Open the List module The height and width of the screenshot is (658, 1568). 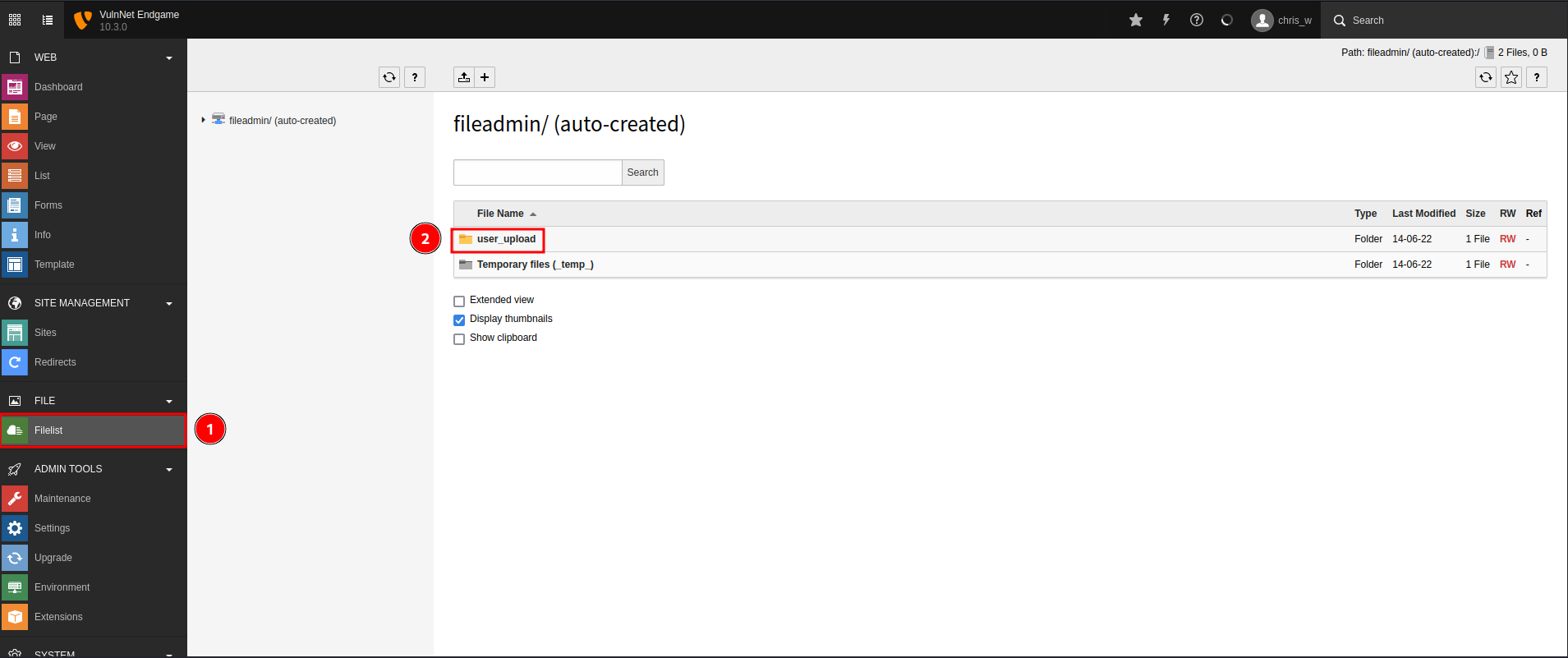pos(94,176)
